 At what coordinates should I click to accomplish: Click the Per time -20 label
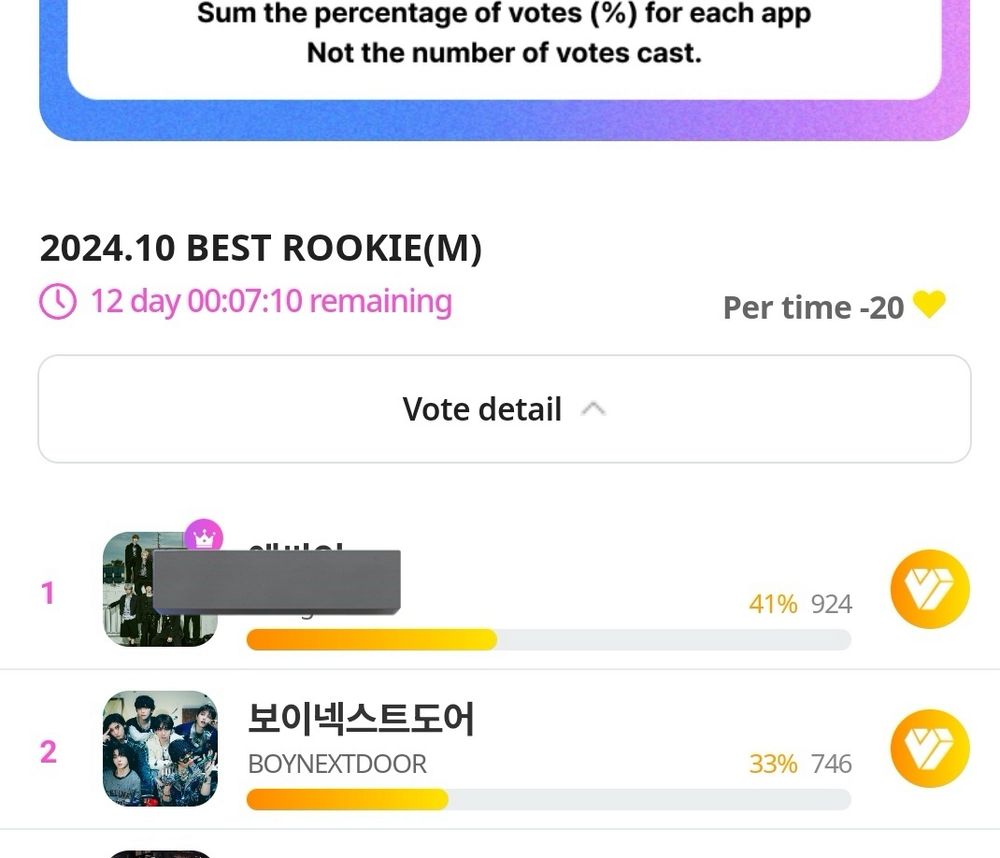813,307
